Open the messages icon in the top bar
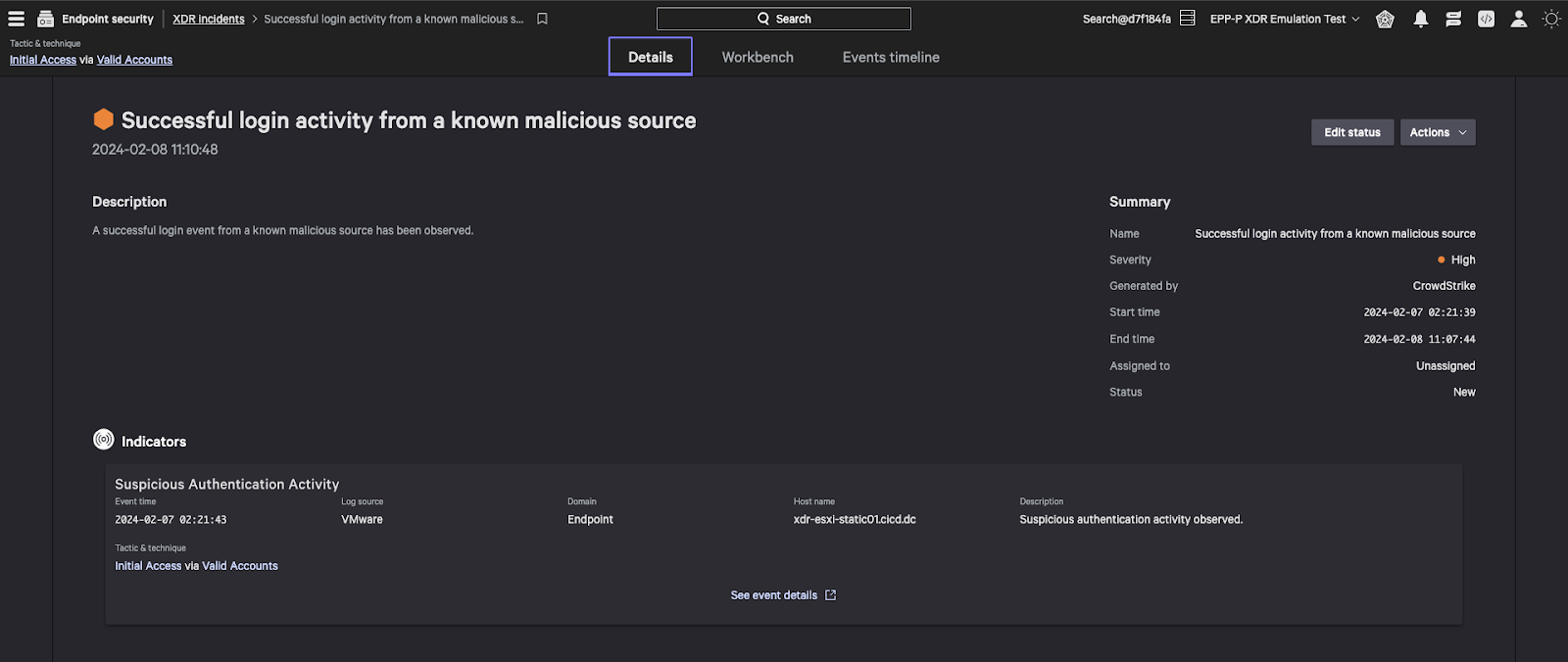Image resolution: width=1568 pixels, height=662 pixels. (x=1453, y=19)
